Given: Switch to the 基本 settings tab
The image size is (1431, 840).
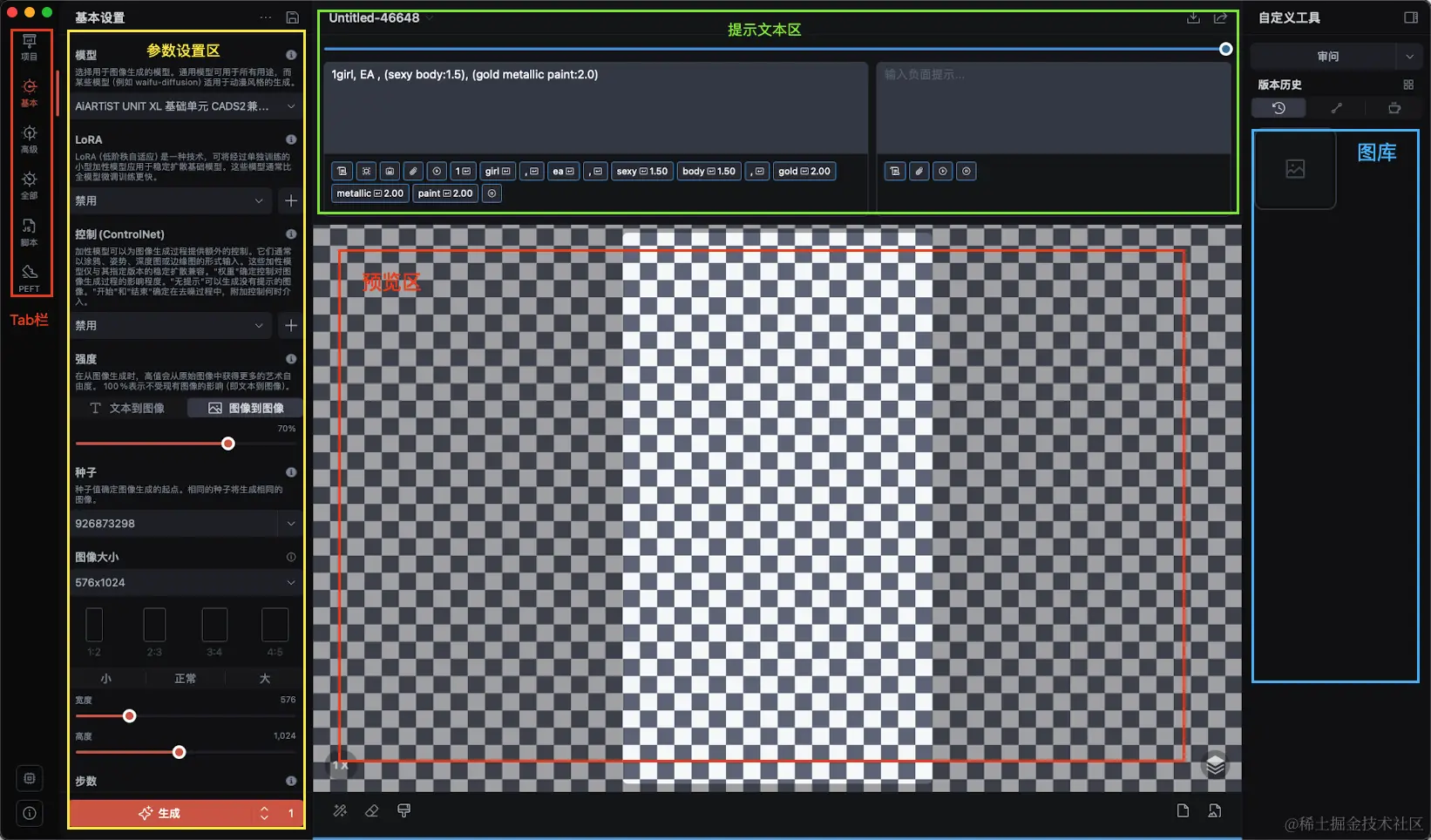Looking at the screenshot, I should tap(29, 93).
